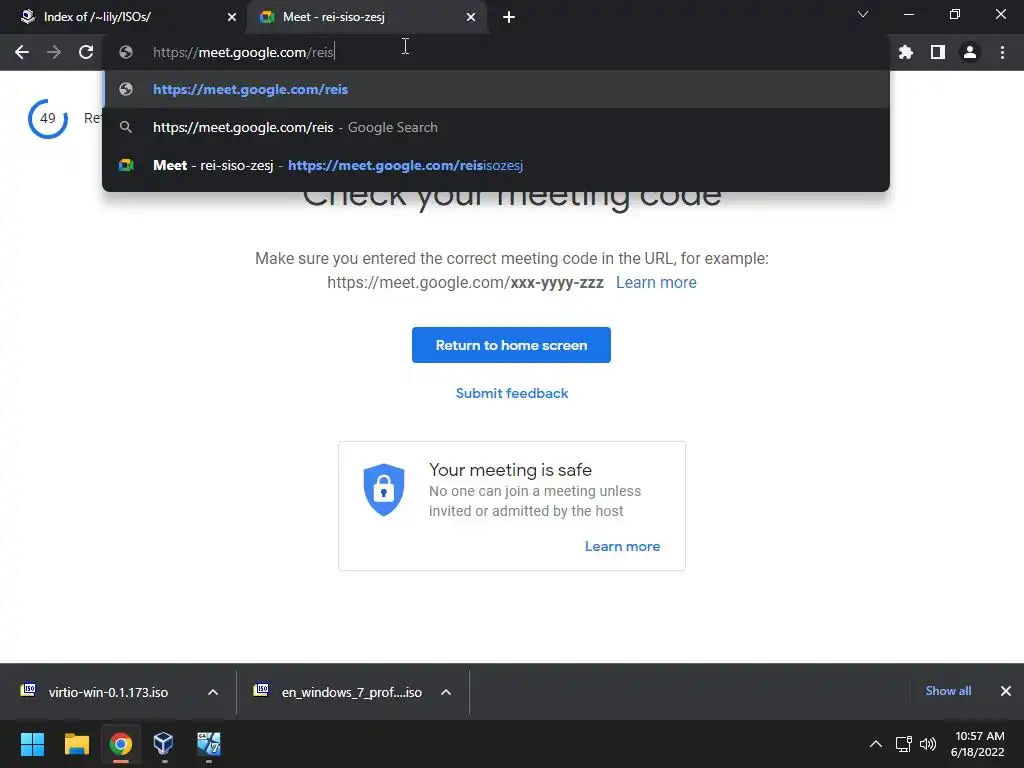
Task: Click the "Your meeting is safe" heading
Action: click(510, 470)
